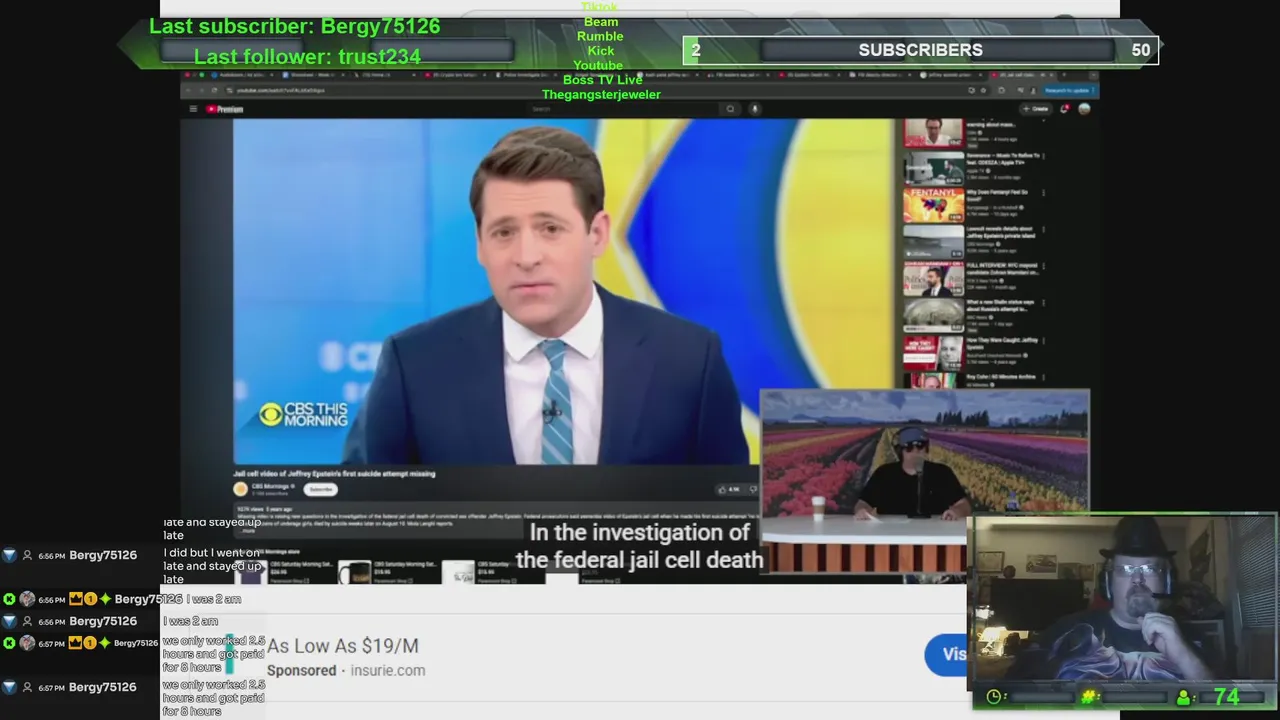The height and width of the screenshot is (720, 1280).
Task: Click Create button in YouTube header
Action: click(1035, 109)
